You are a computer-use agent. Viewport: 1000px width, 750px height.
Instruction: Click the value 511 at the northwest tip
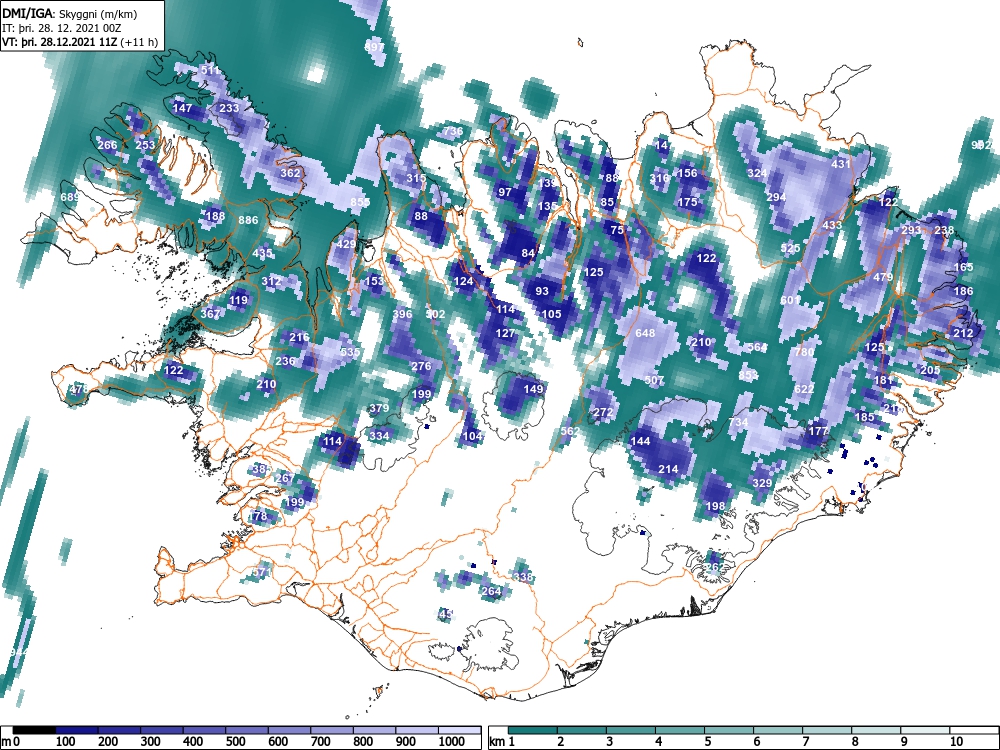tap(210, 70)
